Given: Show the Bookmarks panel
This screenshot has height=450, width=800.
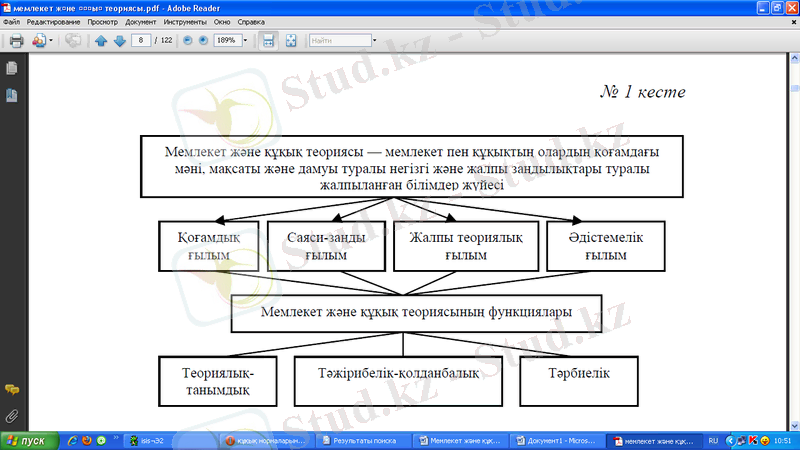Looking at the screenshot, I should (12, 95).
